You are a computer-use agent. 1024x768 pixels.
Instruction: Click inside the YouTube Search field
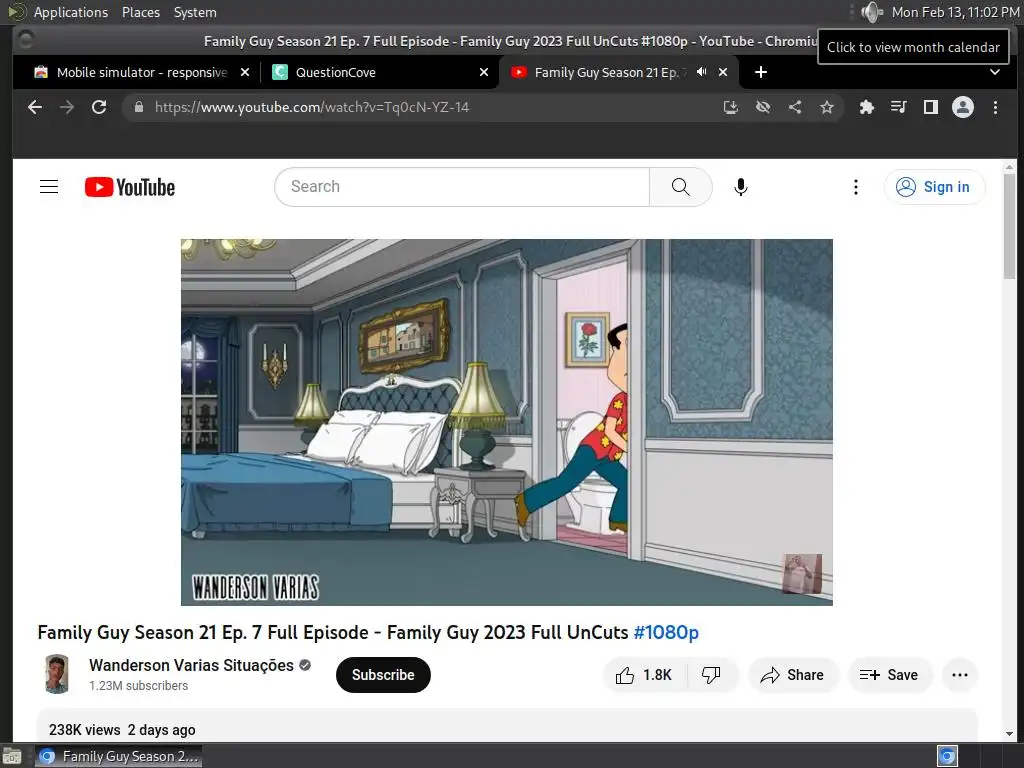[x=462, y=187]
